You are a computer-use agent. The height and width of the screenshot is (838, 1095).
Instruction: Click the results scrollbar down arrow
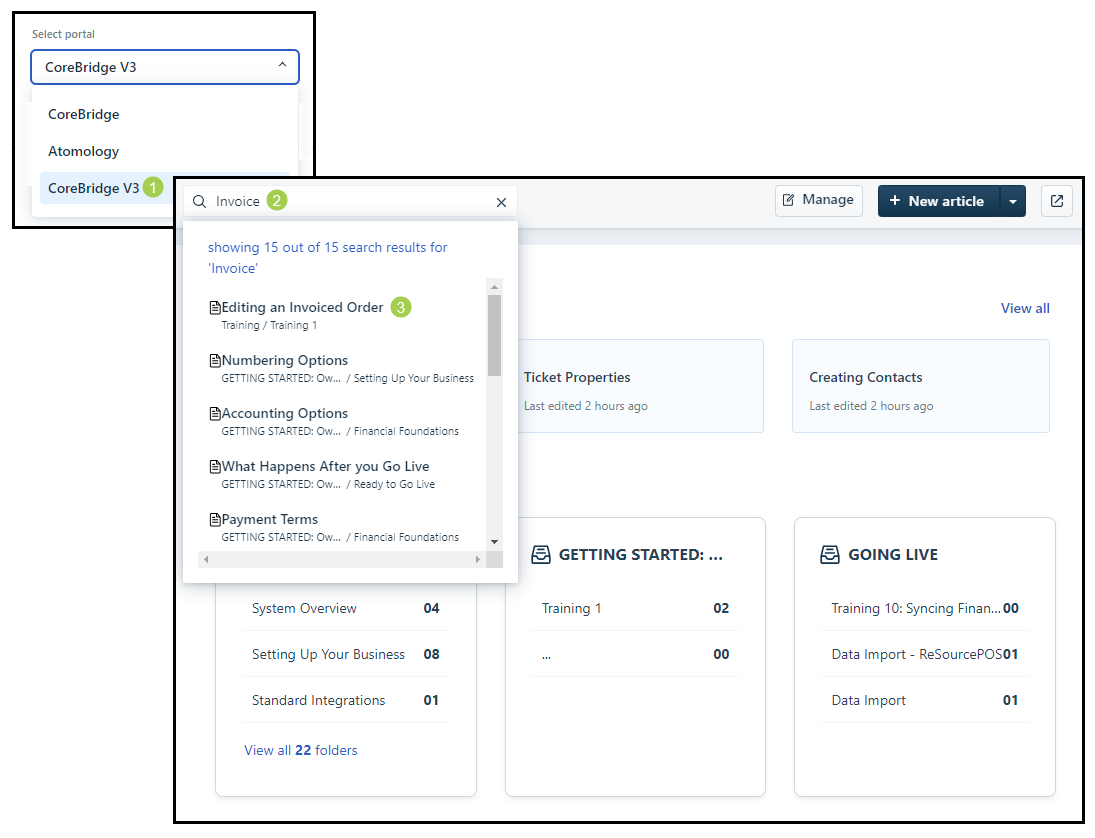pos(494,542)
